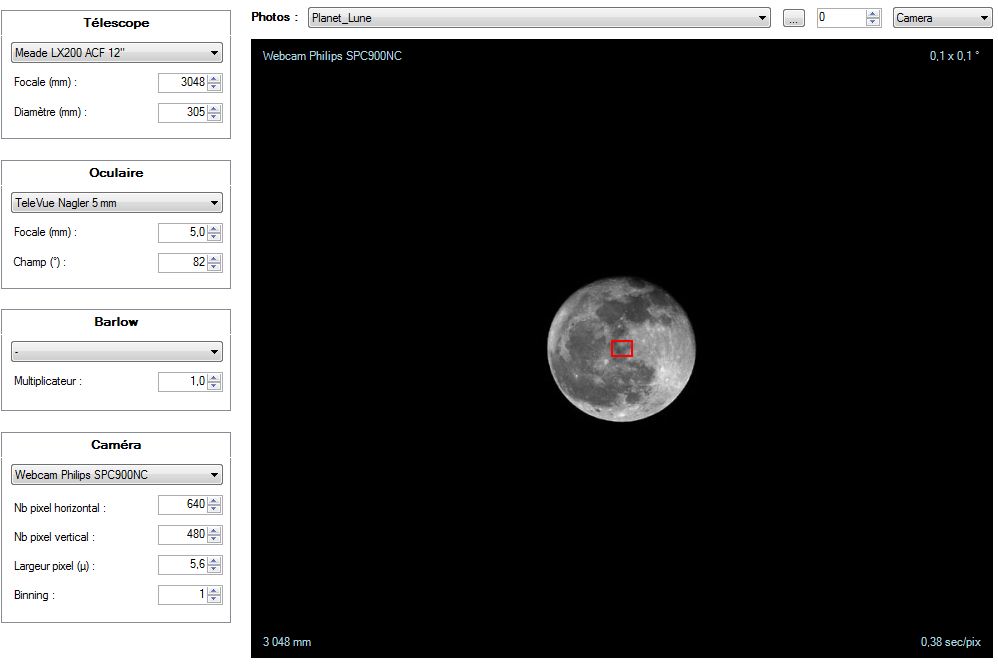The height and width of the screenshot is (667, 998).
Task: Click the Moon image in the preview
Action: 621,349
